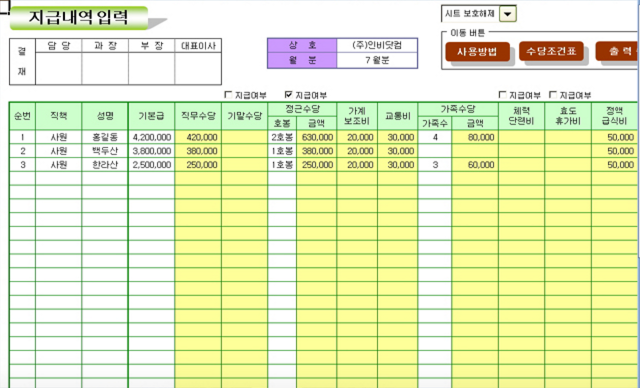Click the 효도휴가비 column header
This screenshot has width=640, height=388.
pos(568,116)
